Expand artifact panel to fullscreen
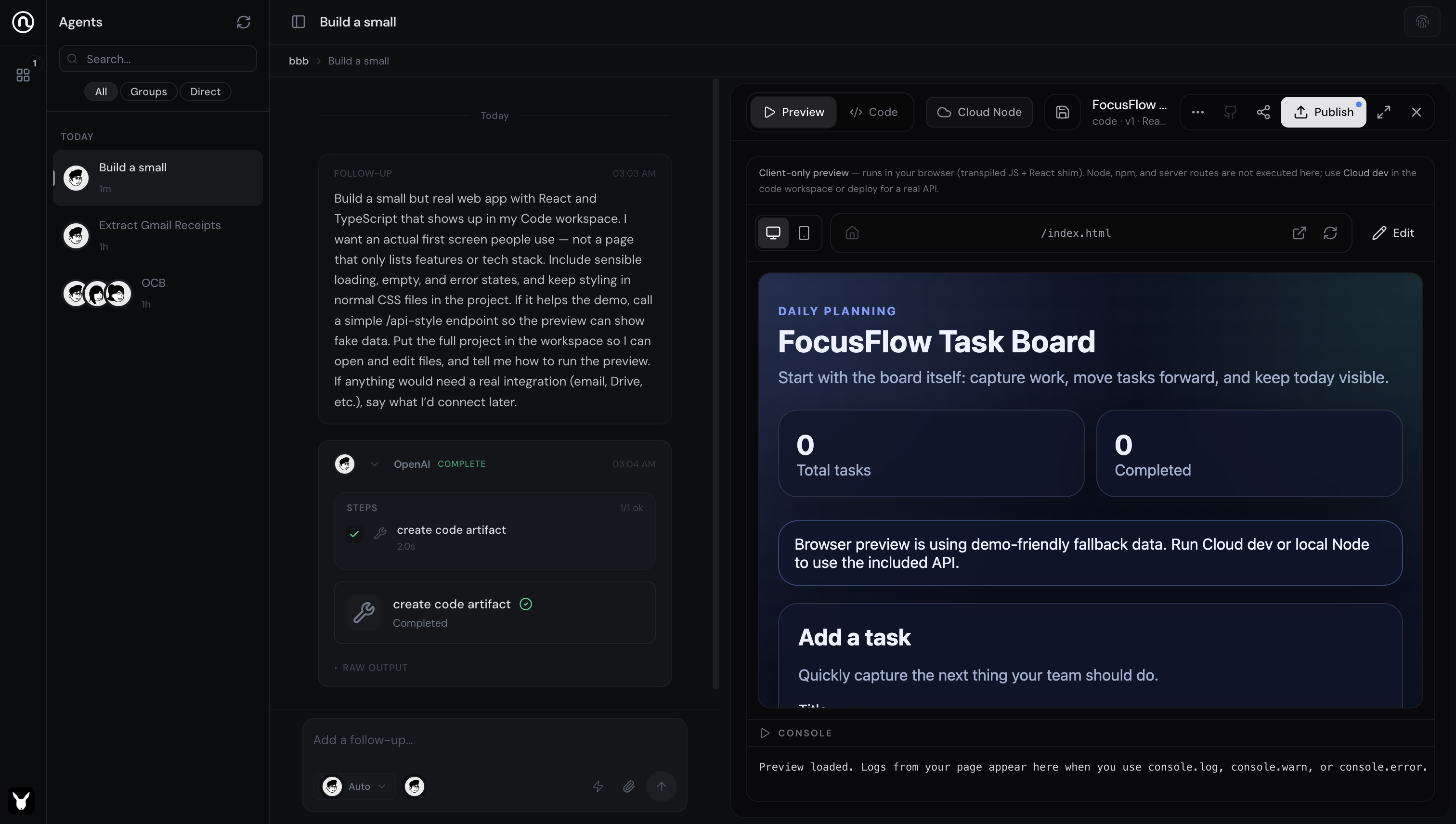This screenshot has width=1456, height=824. click(x=1384, y=112)
